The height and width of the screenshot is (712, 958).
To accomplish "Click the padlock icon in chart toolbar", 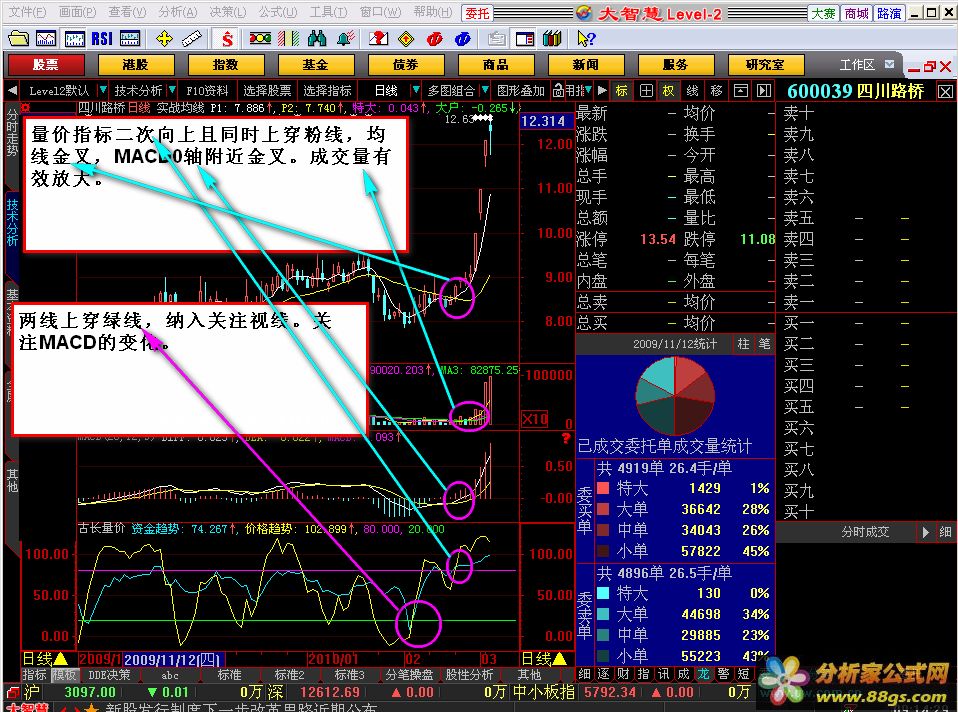I will click(558, 90).
